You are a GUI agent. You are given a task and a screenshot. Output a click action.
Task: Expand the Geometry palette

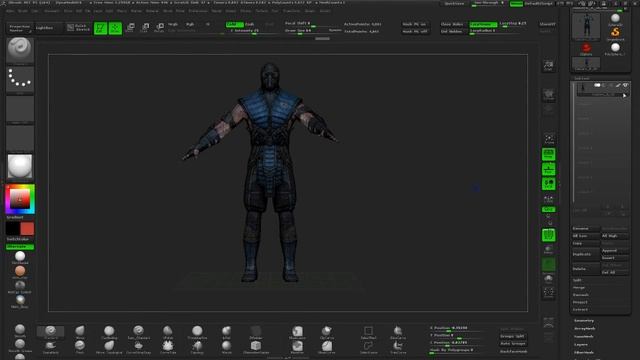[584, 320]
